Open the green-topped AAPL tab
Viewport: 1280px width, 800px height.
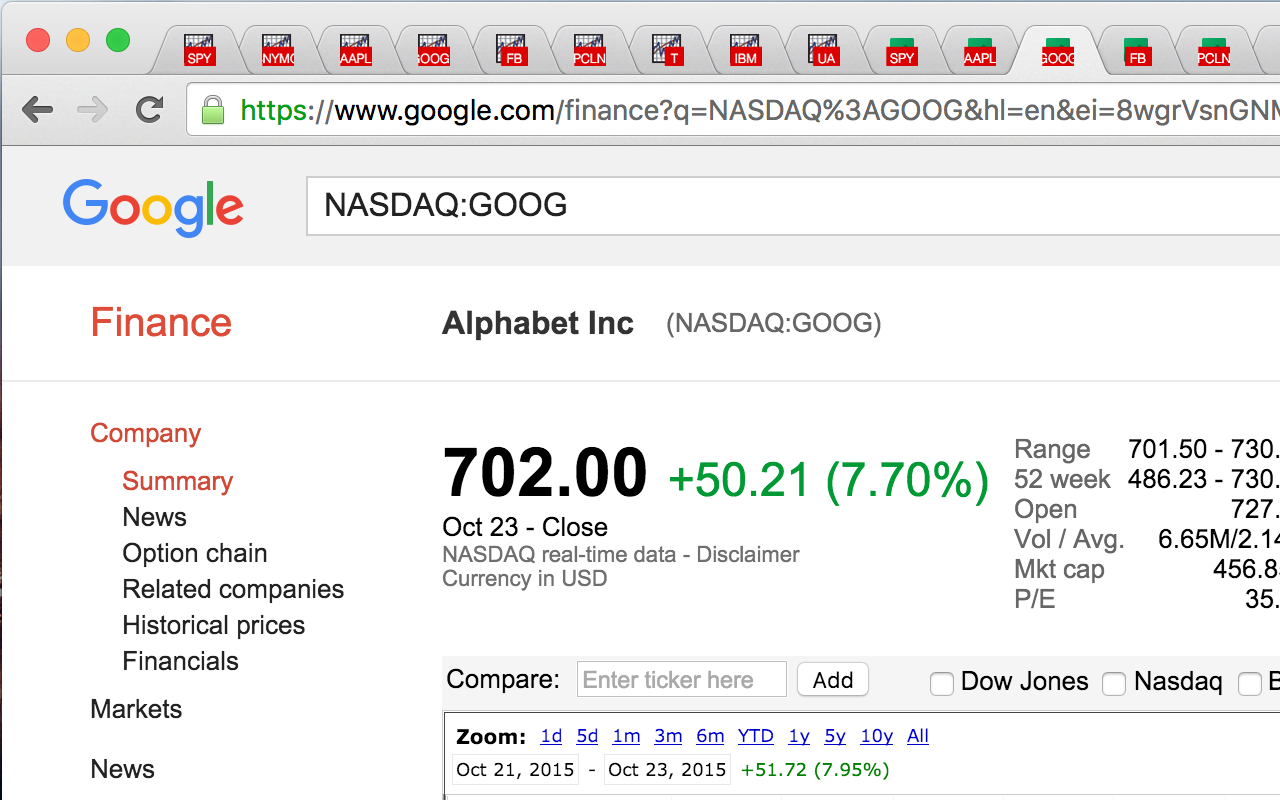pyautogui.click(x=979, y=52)
